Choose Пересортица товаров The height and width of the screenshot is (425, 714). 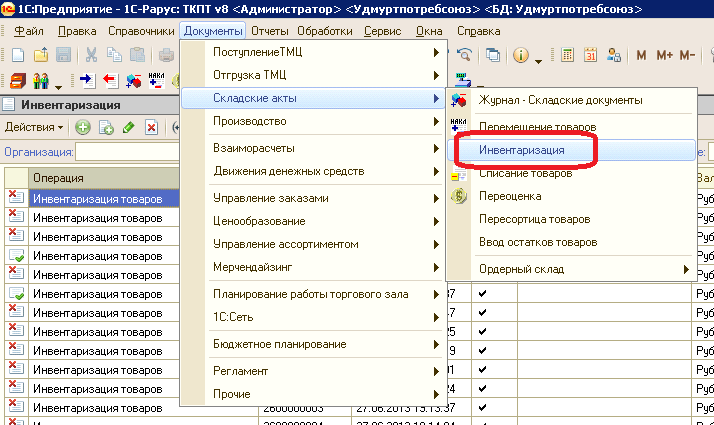(x=571, y=219)
